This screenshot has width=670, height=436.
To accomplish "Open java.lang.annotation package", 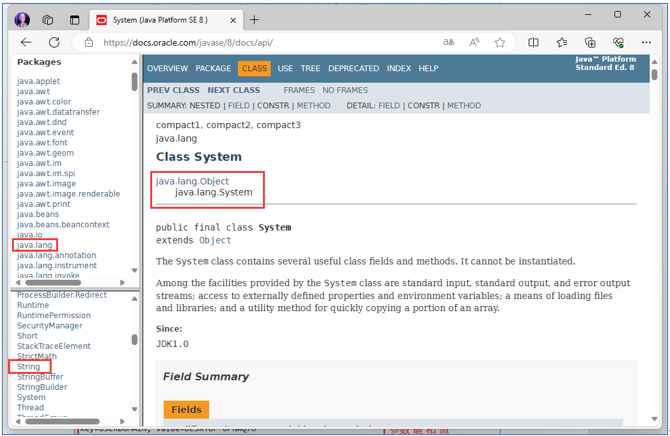I will (x=56, y=256).
